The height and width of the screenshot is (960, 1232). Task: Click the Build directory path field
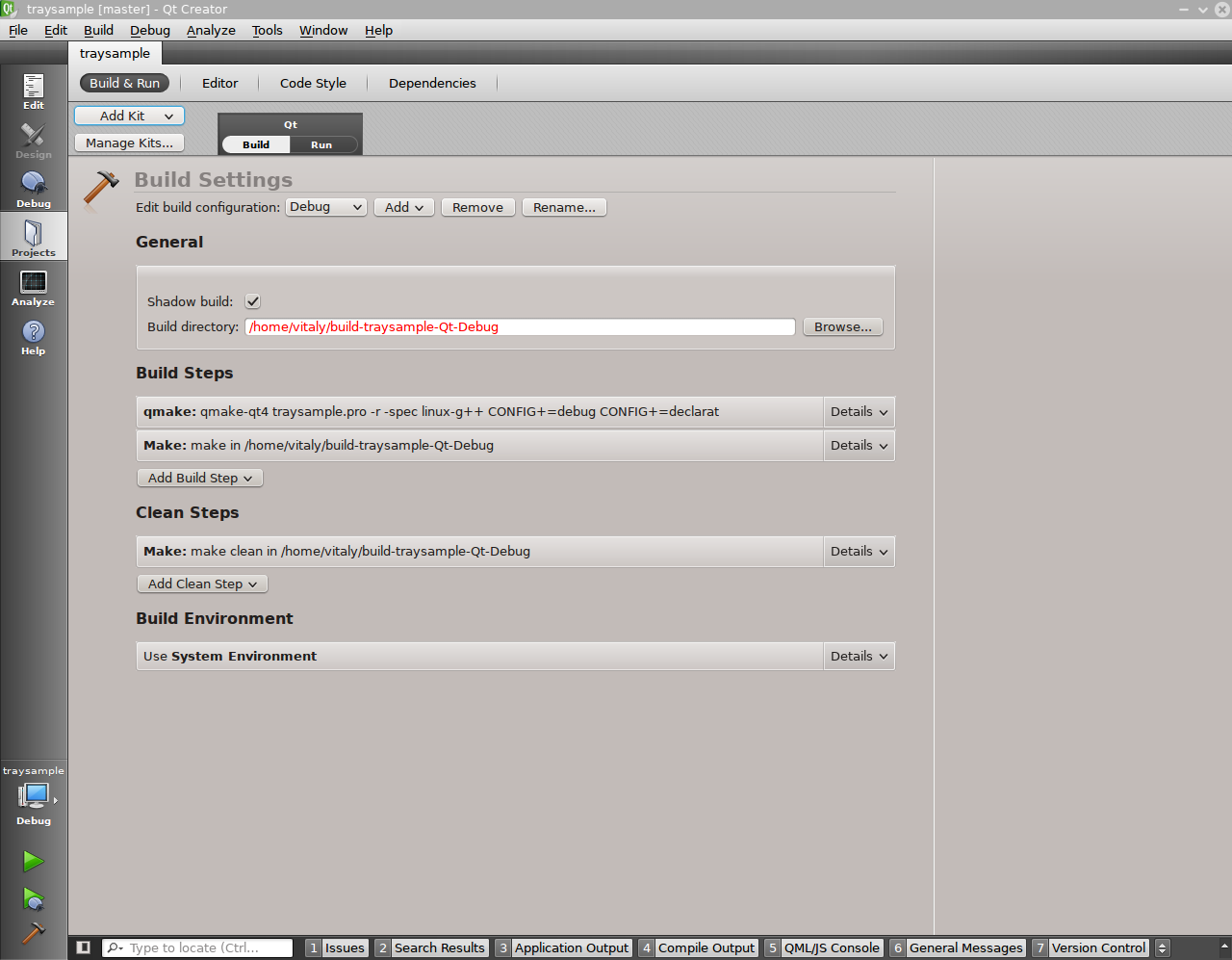(520, 326)
